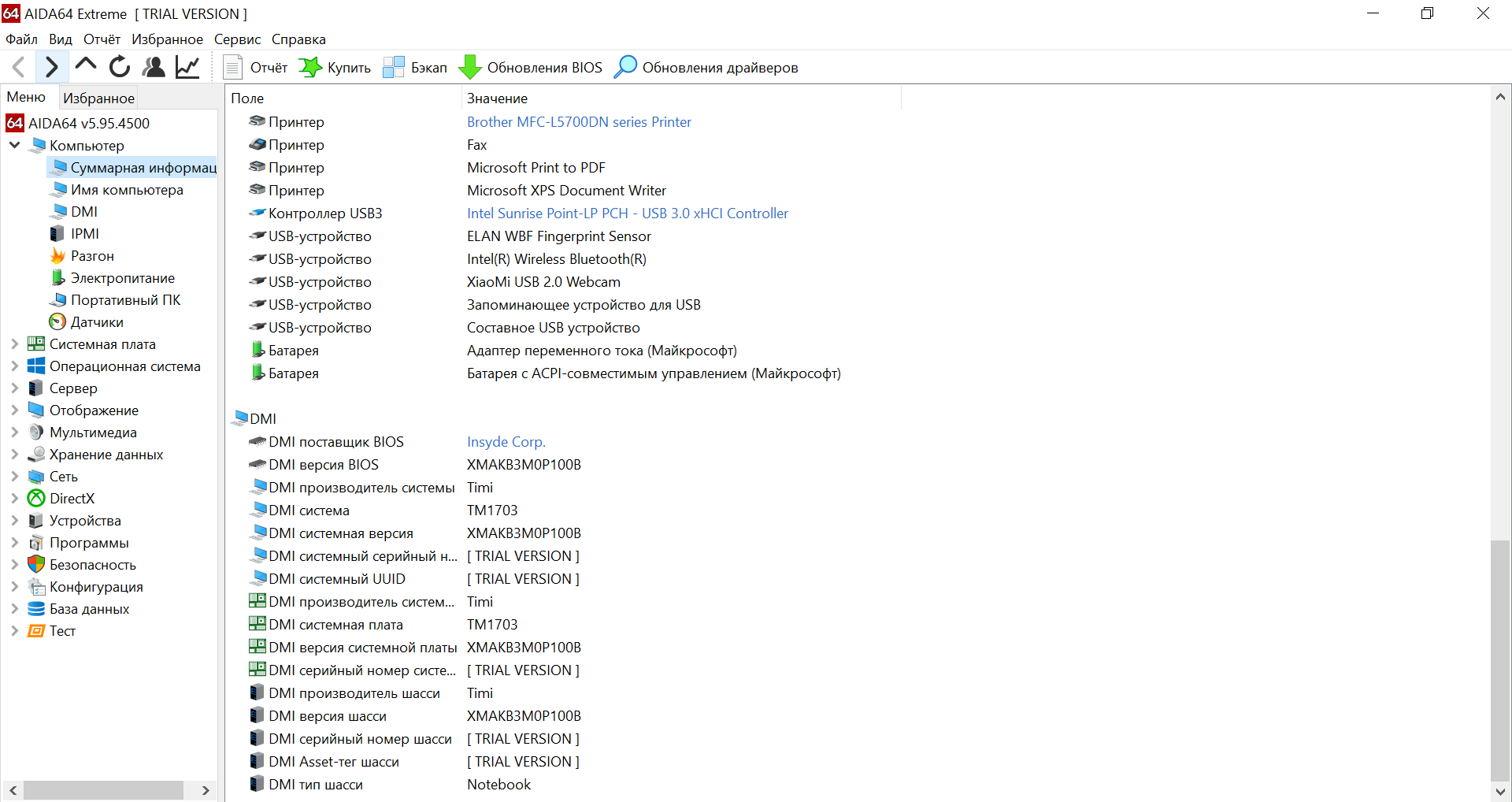
Task: Open the Справка menu
Action: click(x=298, y=39)
